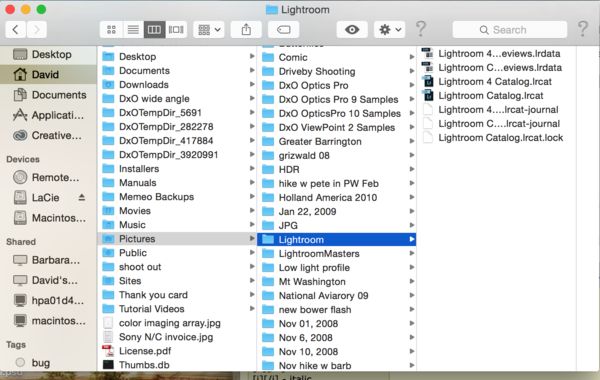Select the LightroomMasters folder

pos(337,253)
